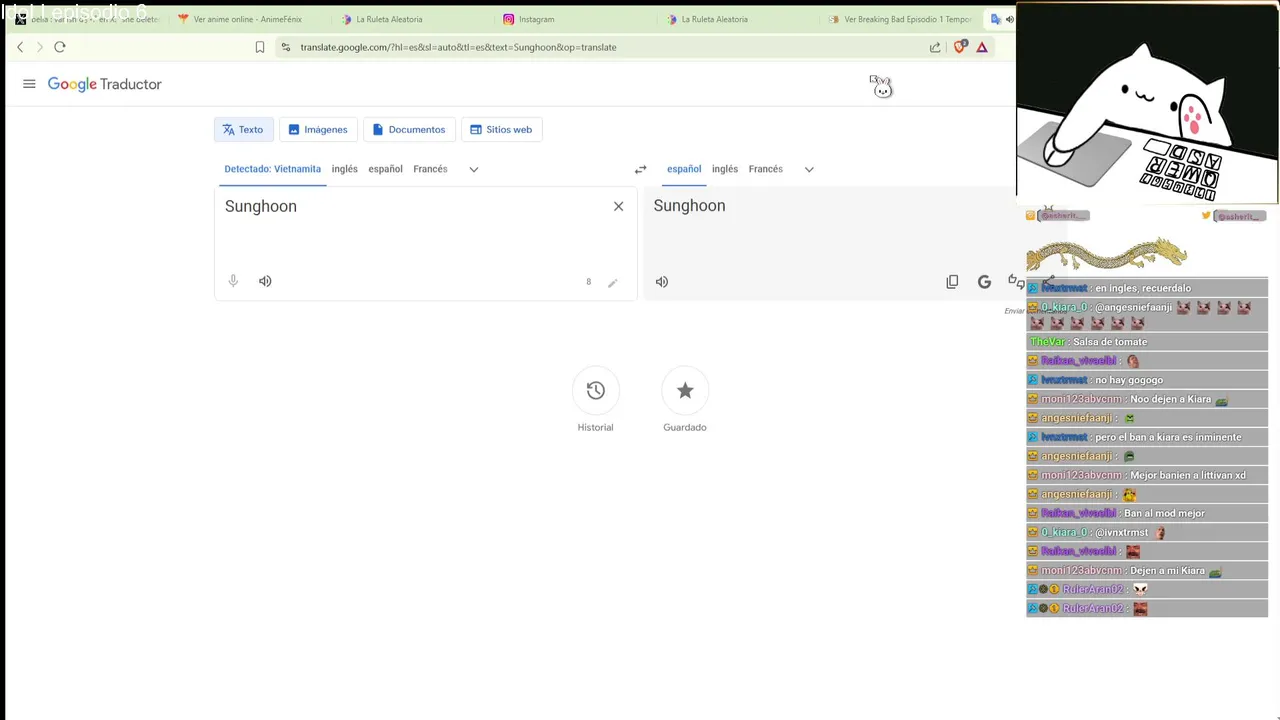Click the Brave Rewards triangle icon
This screenshot has height=720, width=1280.
tap(982, 47)
